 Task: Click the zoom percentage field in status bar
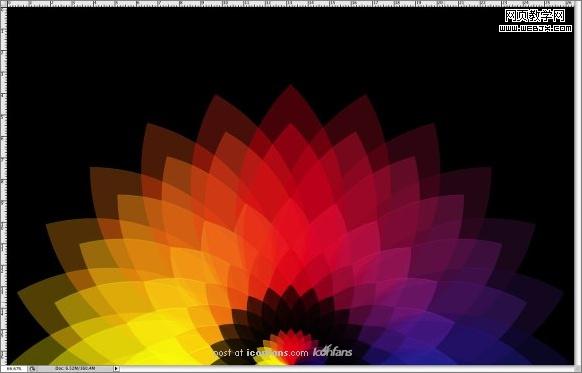pos(14,369)
